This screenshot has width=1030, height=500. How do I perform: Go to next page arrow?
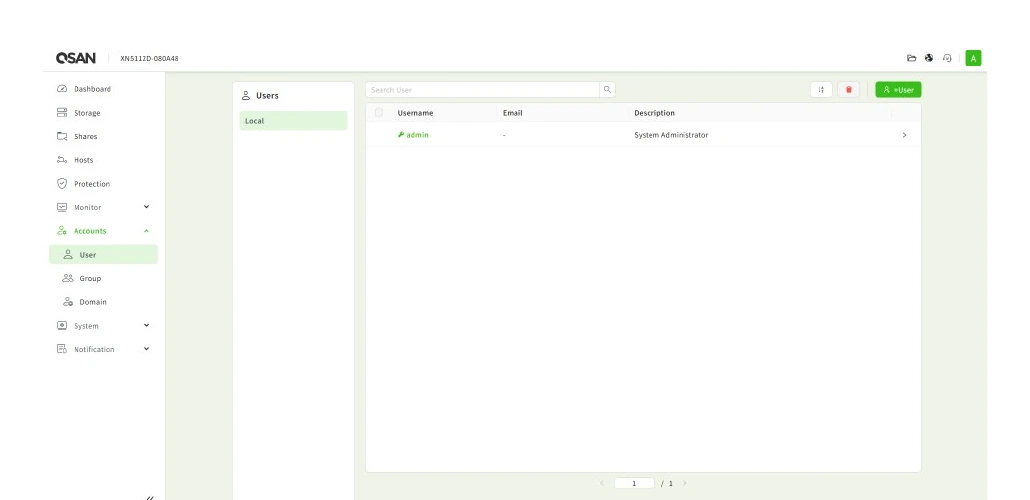point(684,483)
